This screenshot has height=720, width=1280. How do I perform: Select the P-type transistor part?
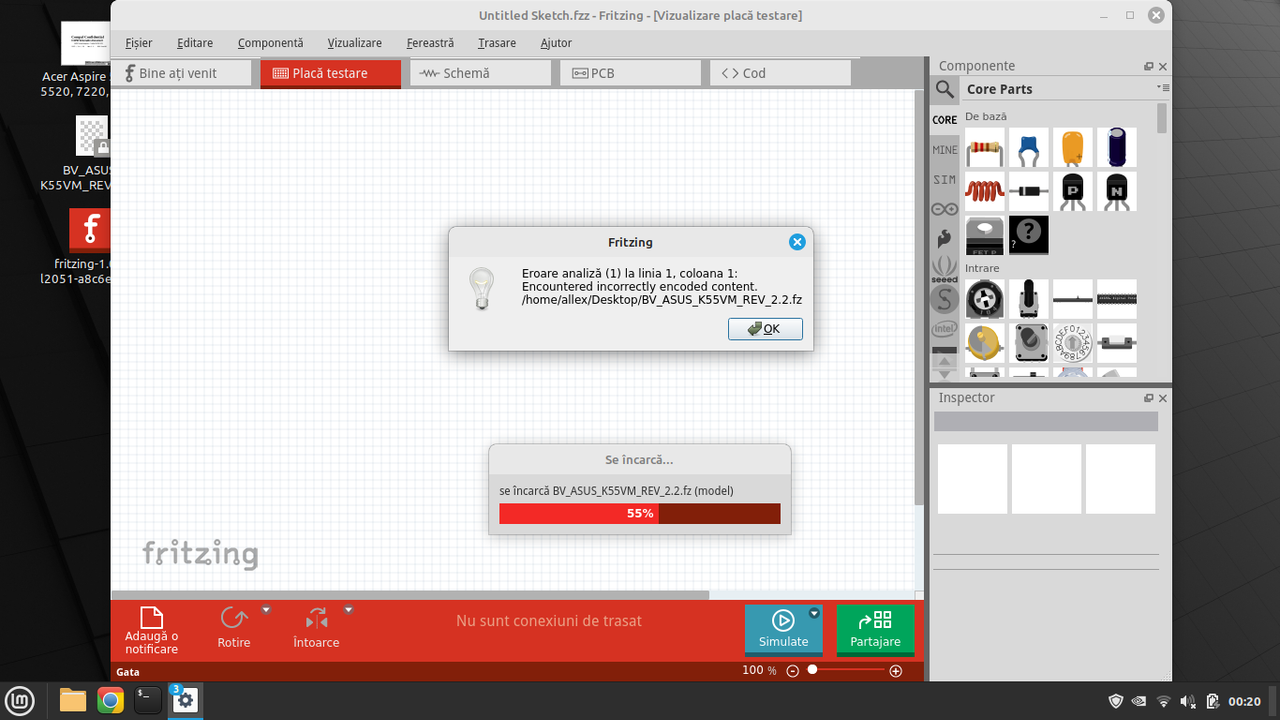click(x=1073, y=191)
